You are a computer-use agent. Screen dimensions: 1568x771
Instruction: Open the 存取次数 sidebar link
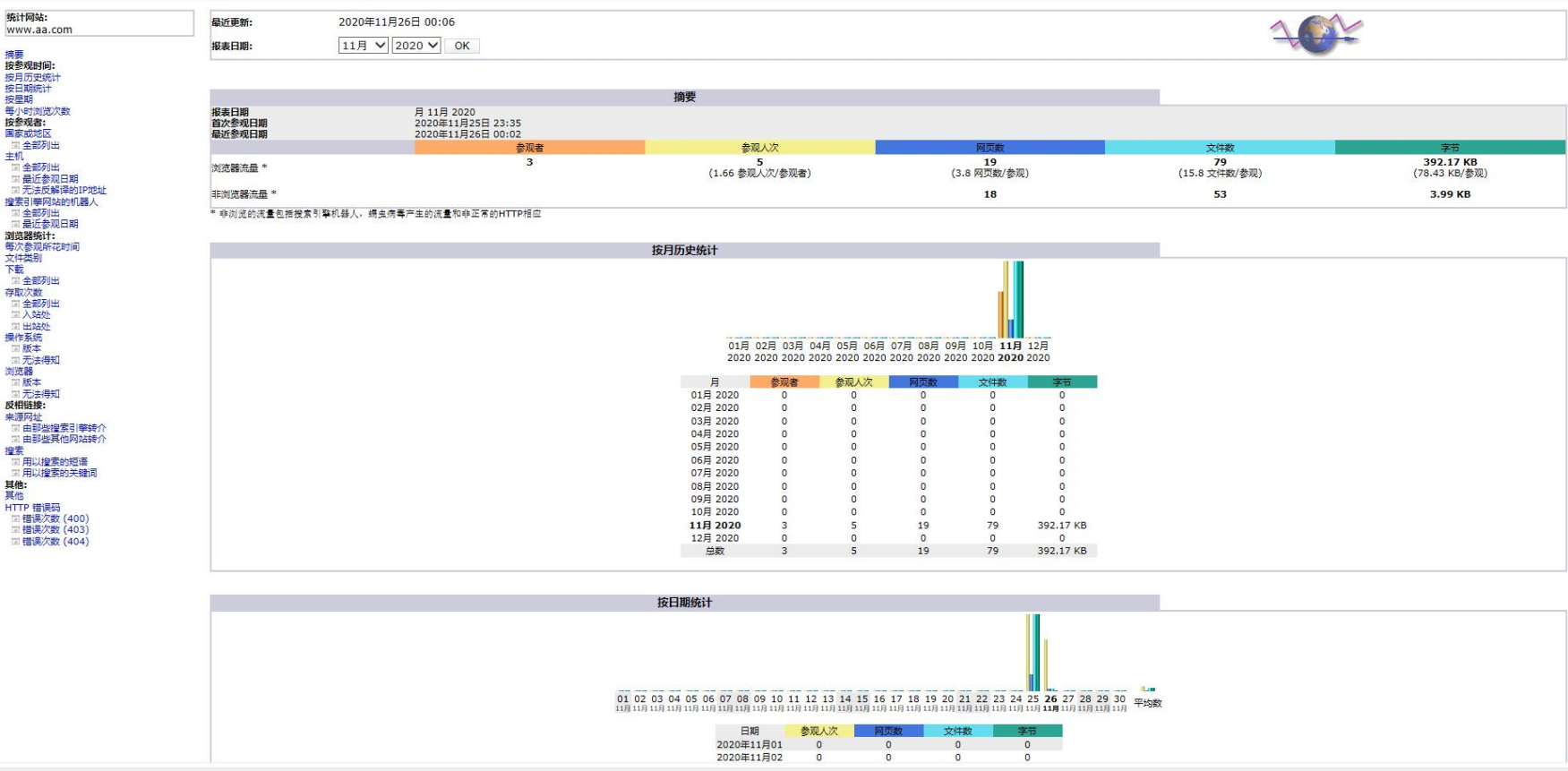click(x=23, y=293)
